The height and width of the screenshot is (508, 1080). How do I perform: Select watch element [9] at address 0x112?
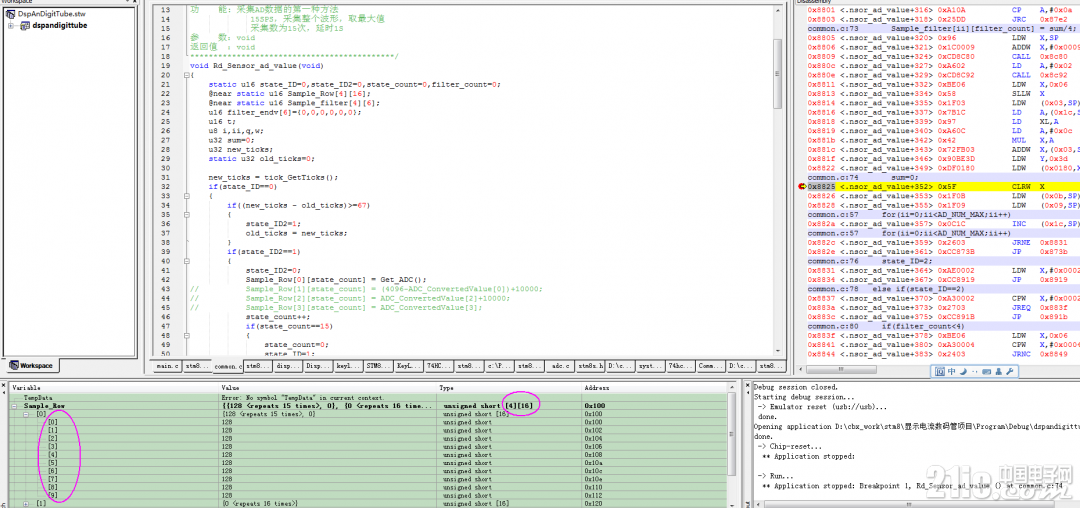tap(368, 496)
